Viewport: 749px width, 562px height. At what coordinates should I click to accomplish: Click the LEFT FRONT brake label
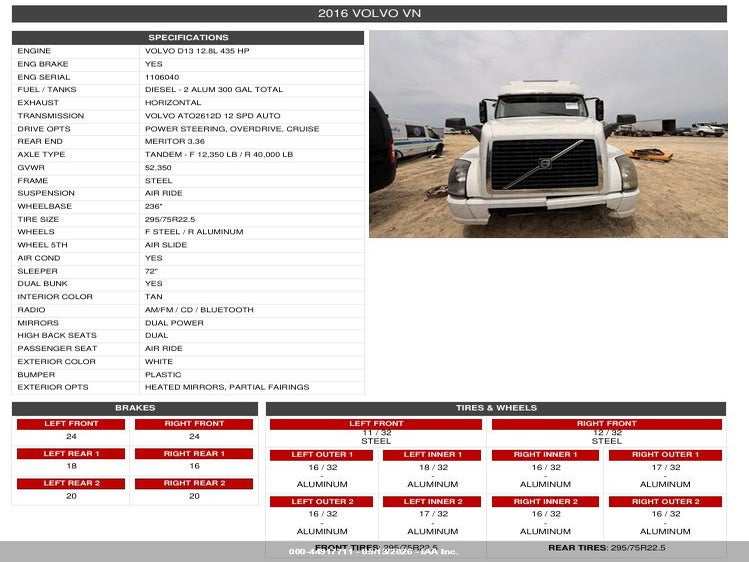click(71, 424)
